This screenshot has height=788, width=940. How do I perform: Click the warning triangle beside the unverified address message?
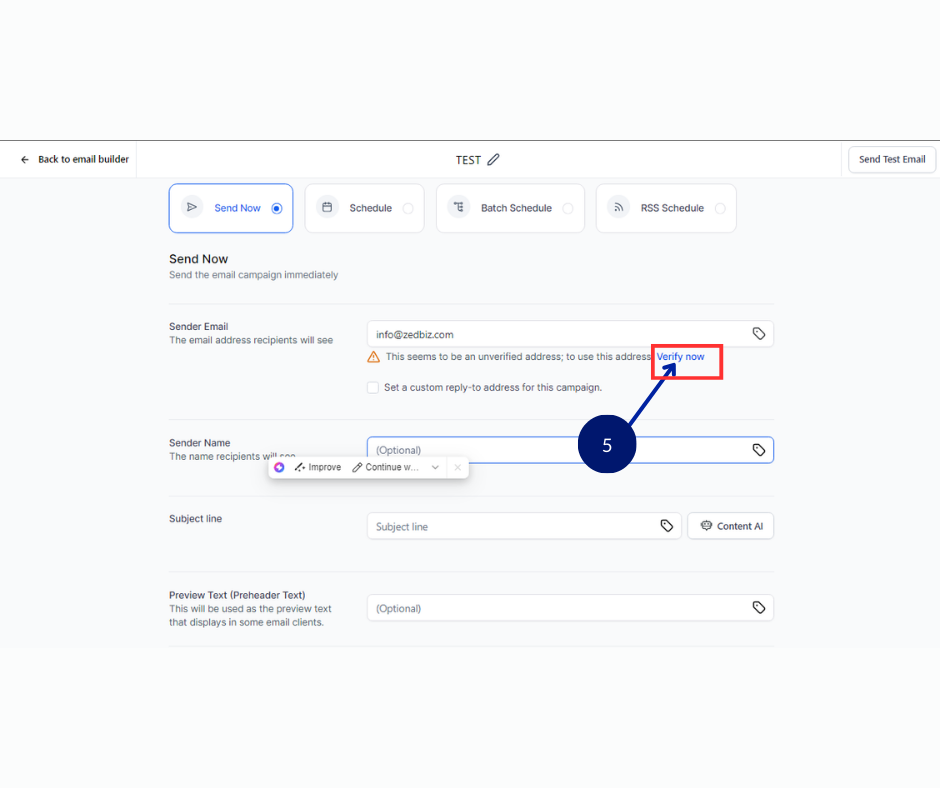pos(374,356)
